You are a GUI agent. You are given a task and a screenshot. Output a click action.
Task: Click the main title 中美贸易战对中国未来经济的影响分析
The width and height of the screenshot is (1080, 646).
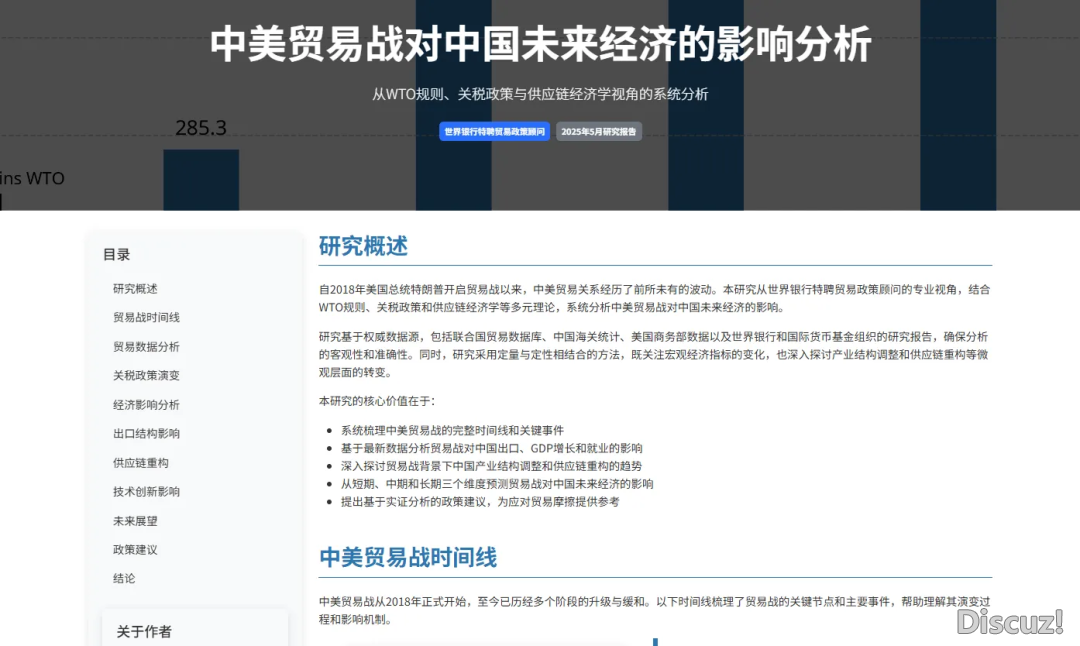pos(541,44)
